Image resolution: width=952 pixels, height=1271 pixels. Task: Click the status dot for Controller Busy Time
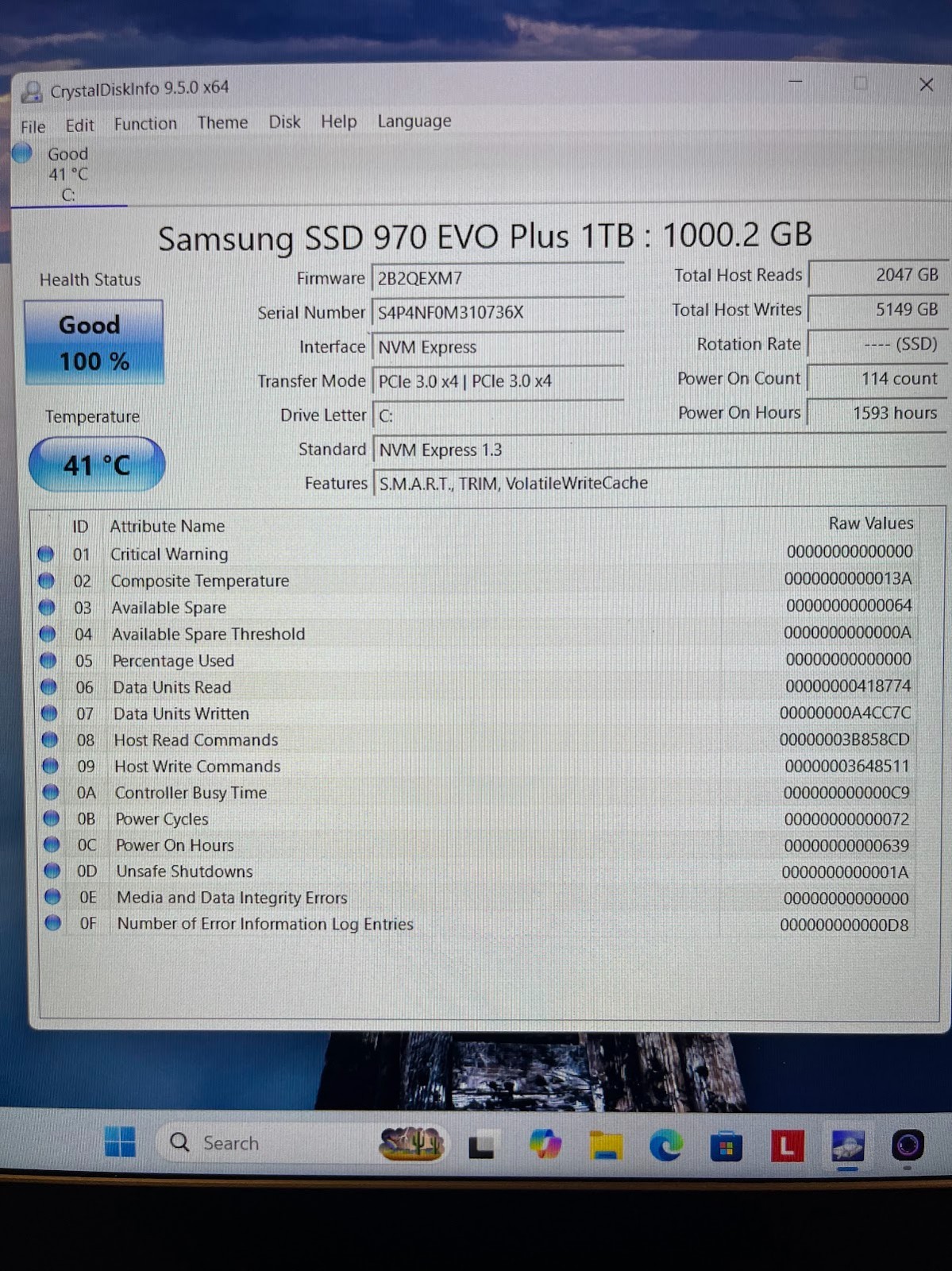(x=51, y=792)
